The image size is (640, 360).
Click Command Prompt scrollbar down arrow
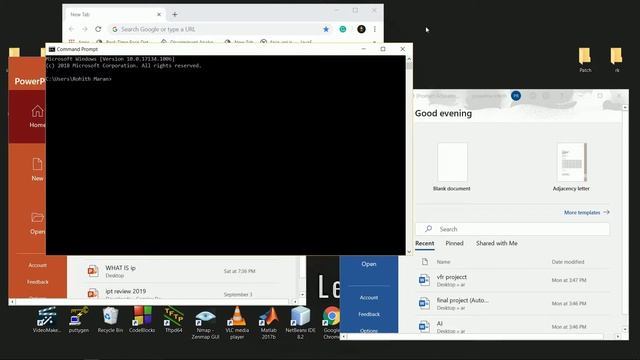tap(409, 252)
